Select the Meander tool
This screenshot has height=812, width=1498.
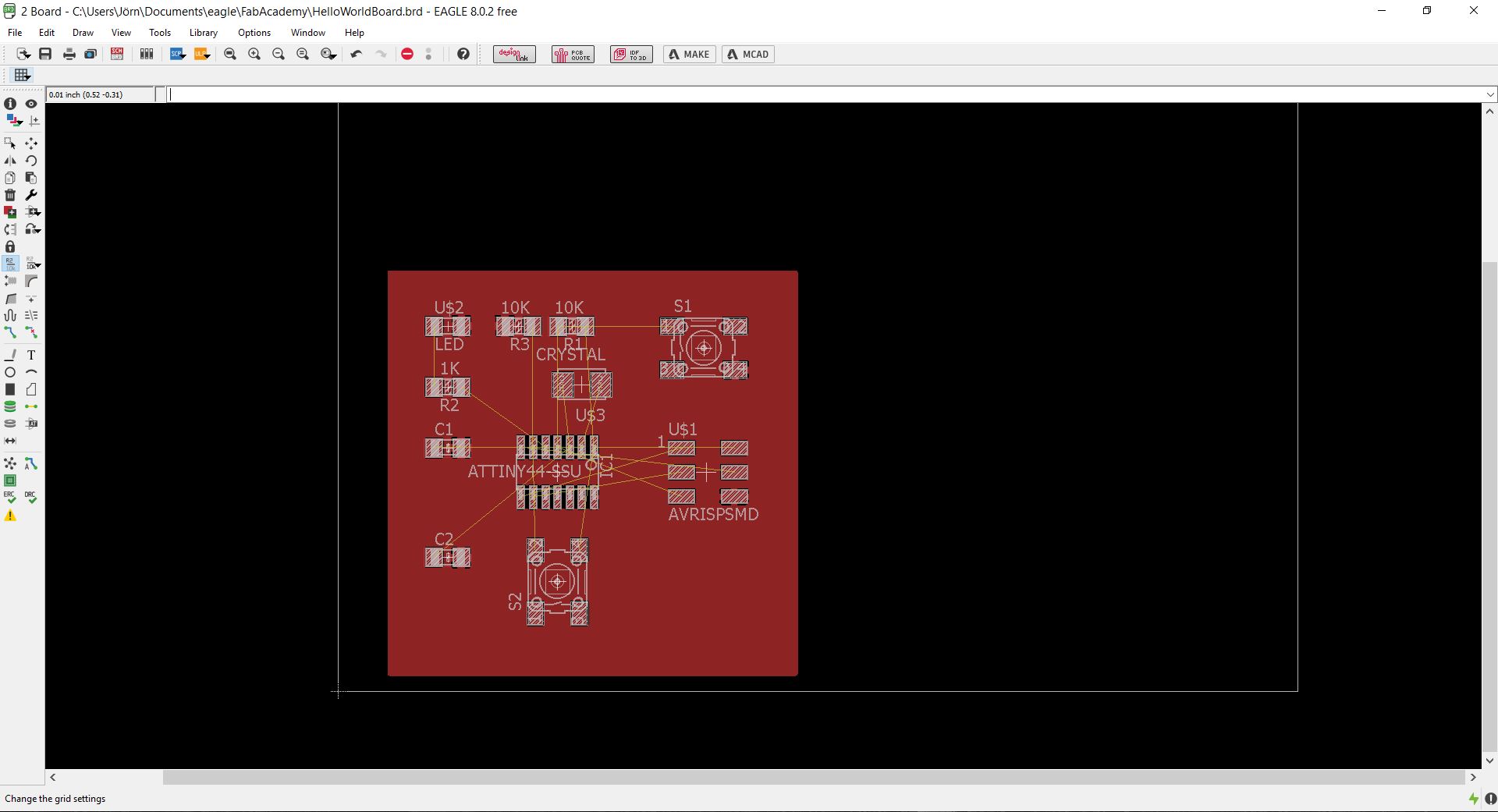[10, 315]
